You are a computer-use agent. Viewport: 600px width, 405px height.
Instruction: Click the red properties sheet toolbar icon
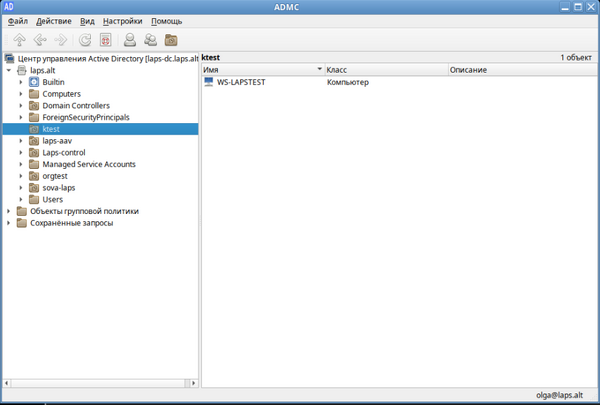(x=106, y=40)
